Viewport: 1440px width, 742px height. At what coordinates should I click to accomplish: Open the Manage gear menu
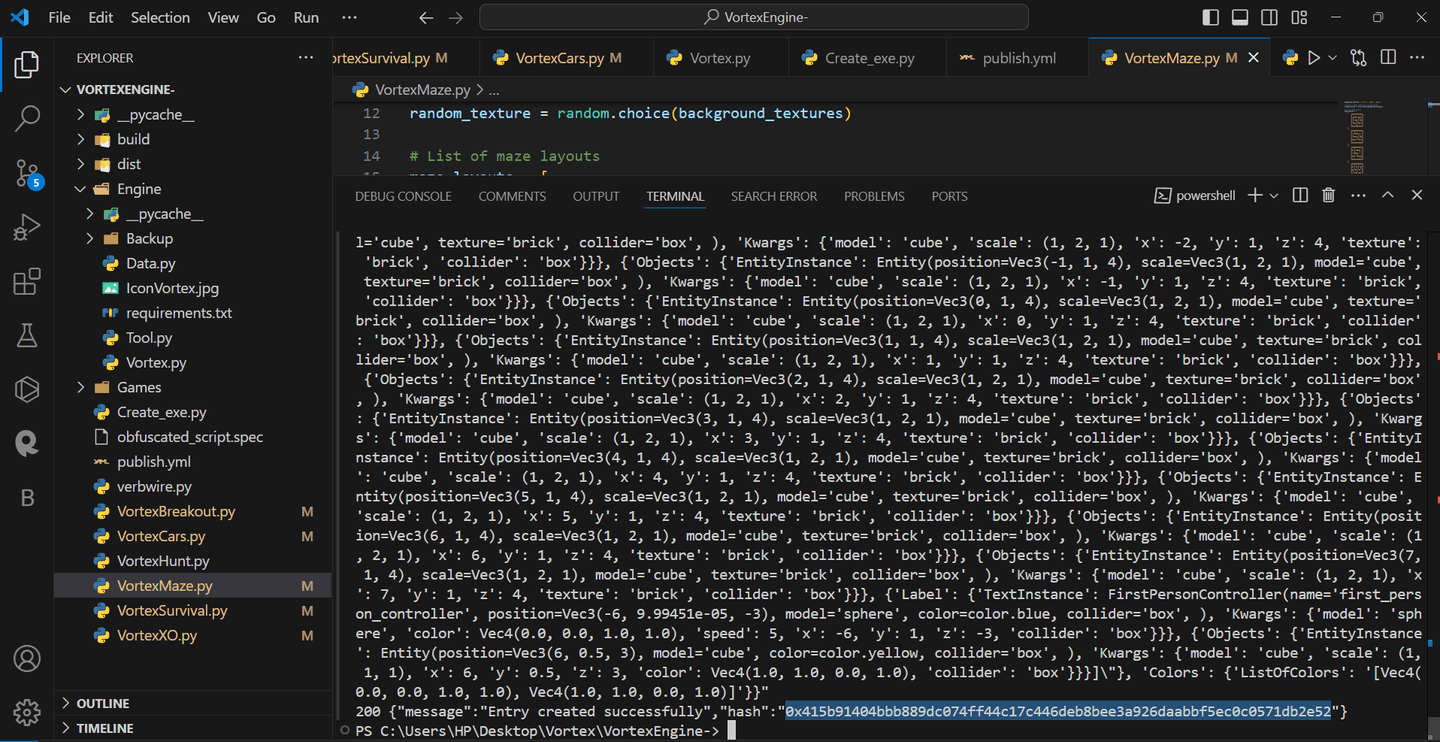click(x=27, y=712)
